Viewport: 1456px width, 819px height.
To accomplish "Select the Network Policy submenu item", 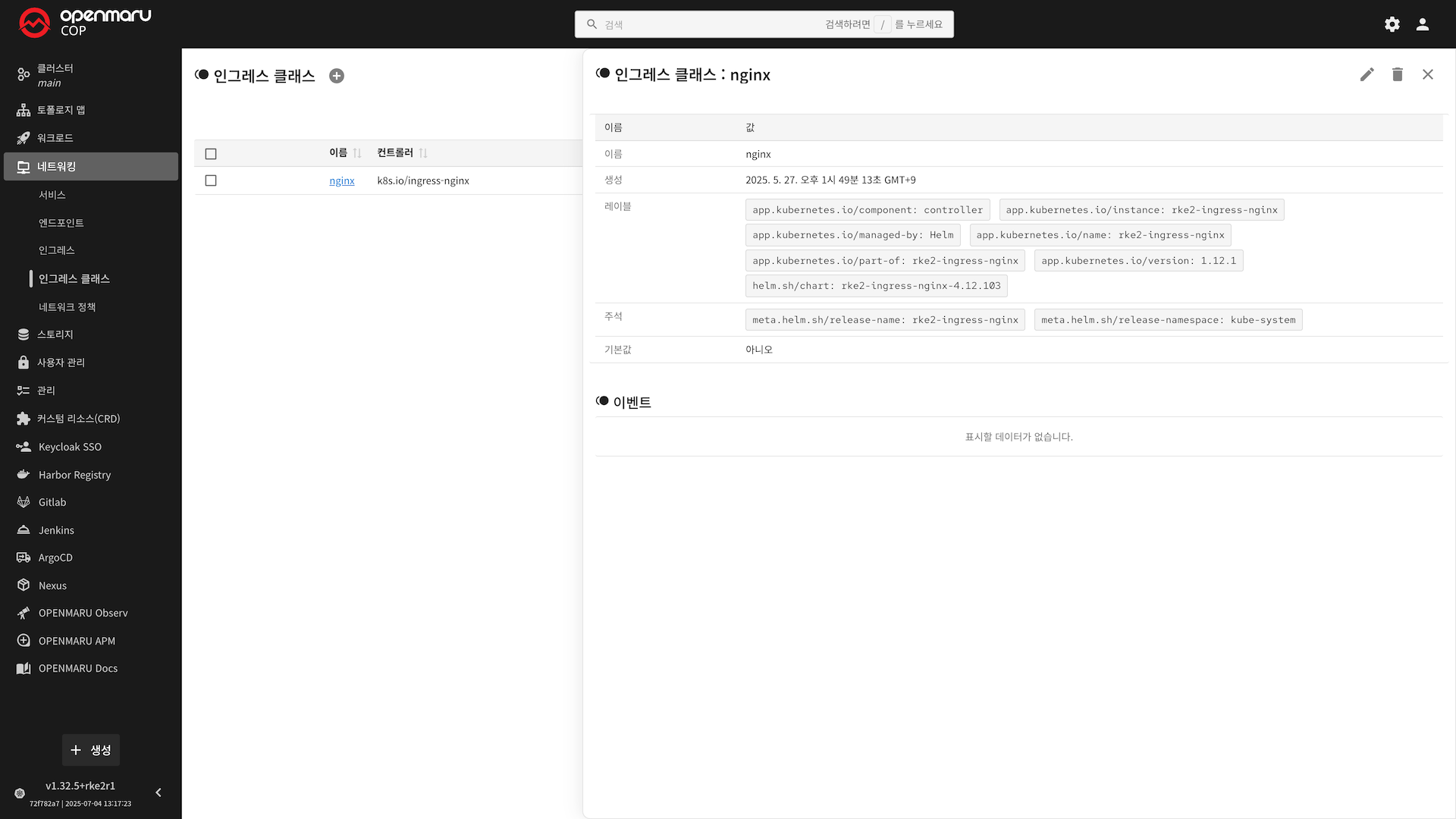I will (x=67, y=307).
